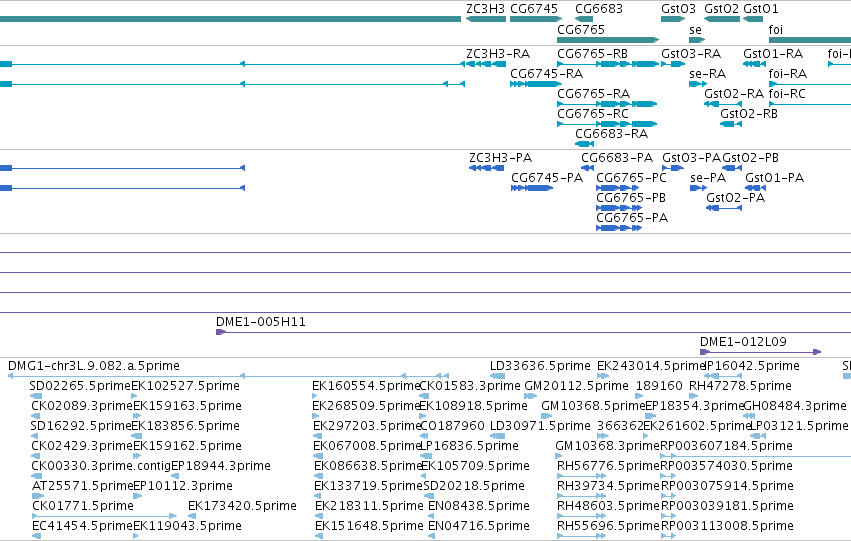The width and height of the screenshot is (851, 541).
Task: Click the se gene label
Action: (695, 30)
